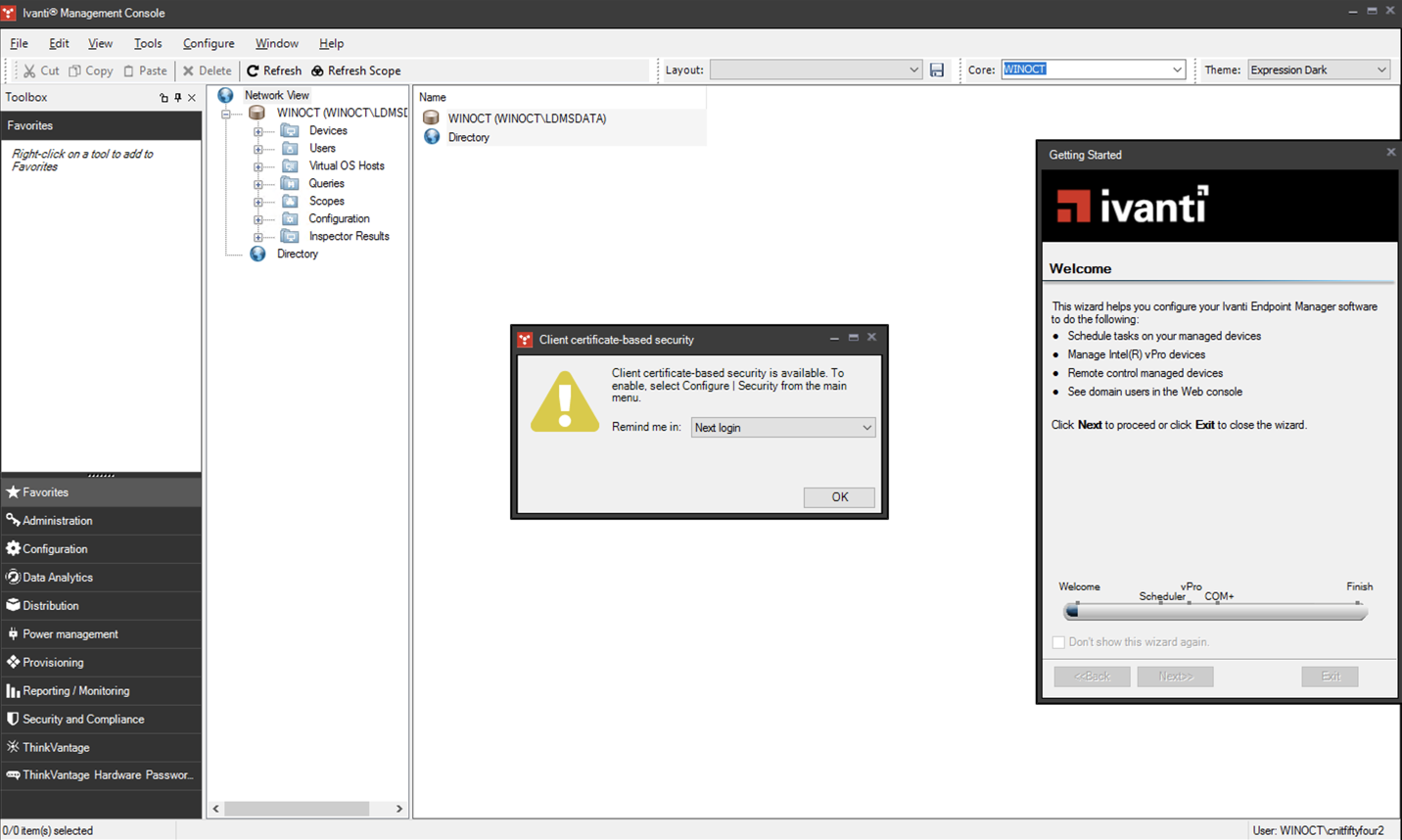Click Back in Getting Started wizard
1402x840 pixels.
[x=1092, y=677]
